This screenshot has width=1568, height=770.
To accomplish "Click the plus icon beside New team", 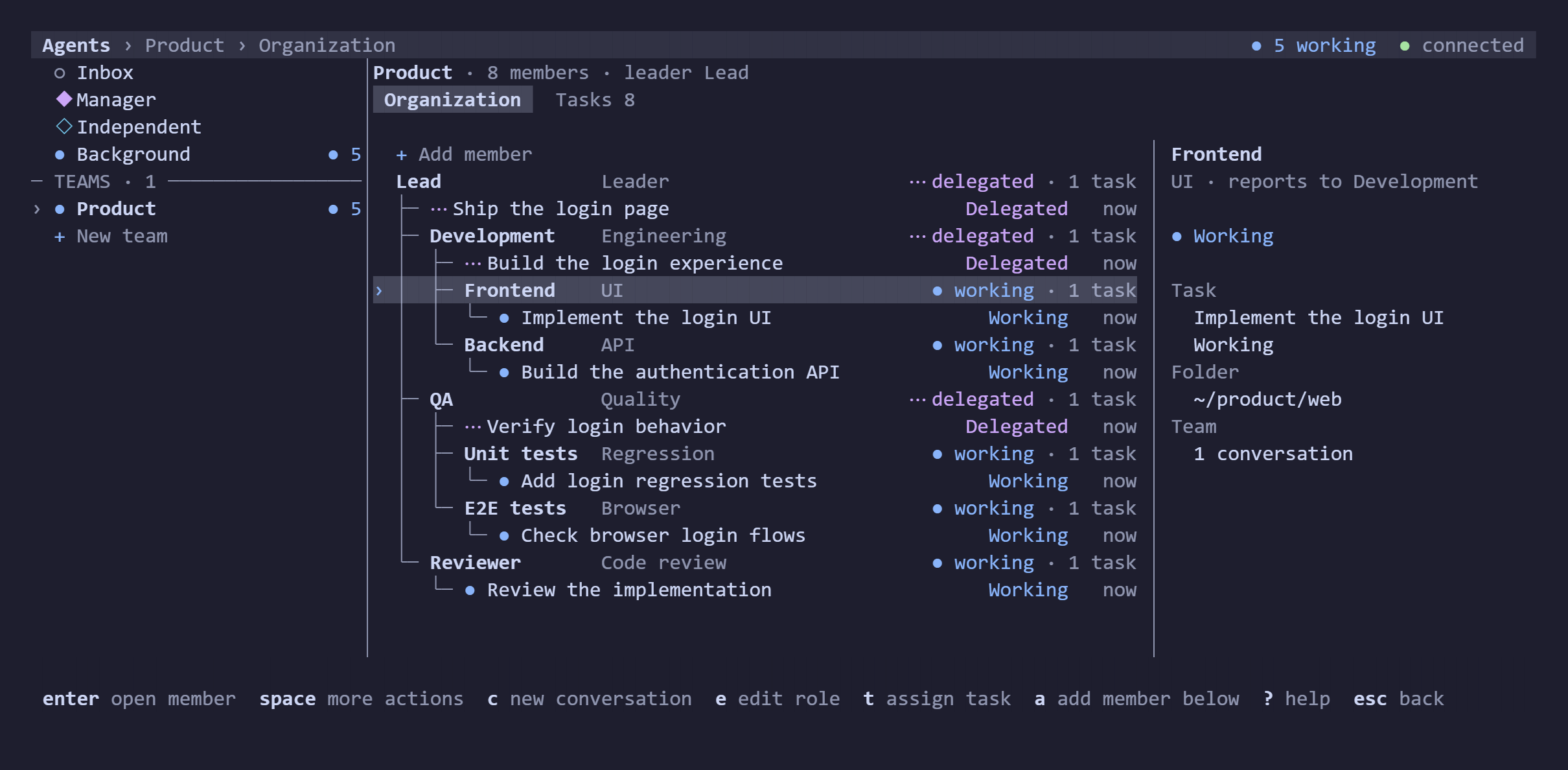I will pyautogui.click(x=60, y=237).
